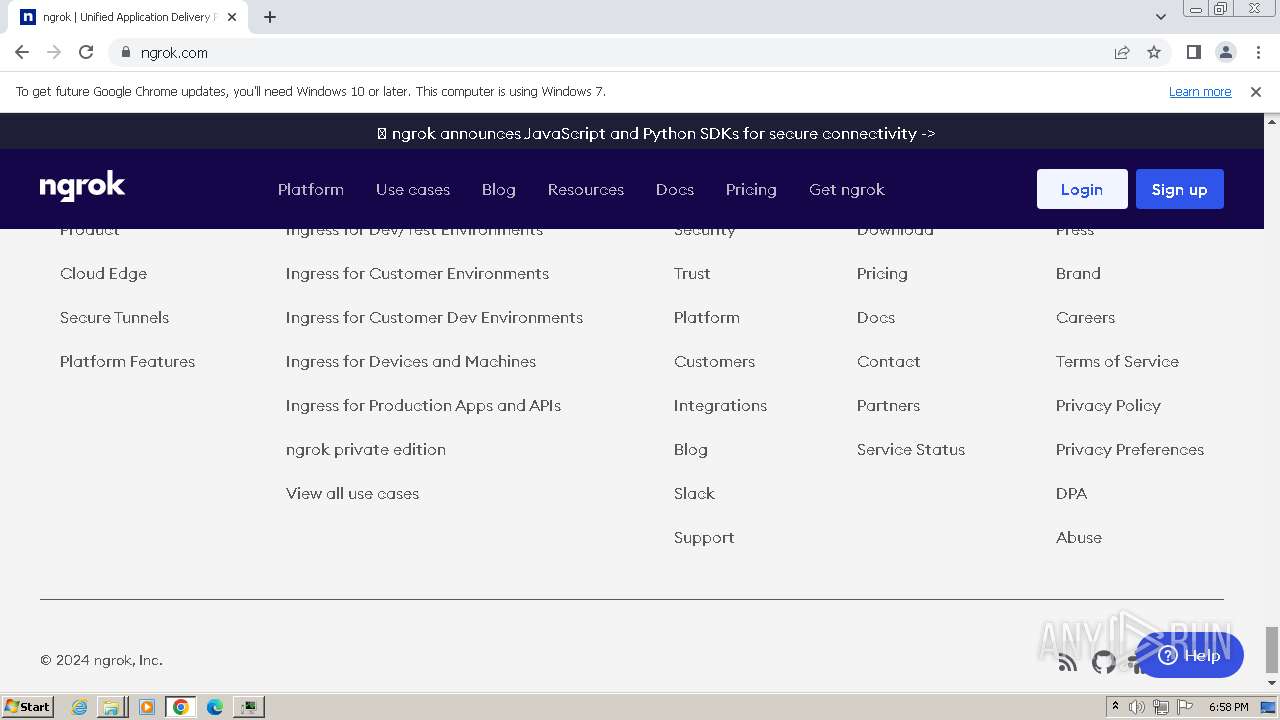Image resolution: width=1280 pixels, height=720 pixels.
Task: Open the Slack footer link
Action: (694, 493)
